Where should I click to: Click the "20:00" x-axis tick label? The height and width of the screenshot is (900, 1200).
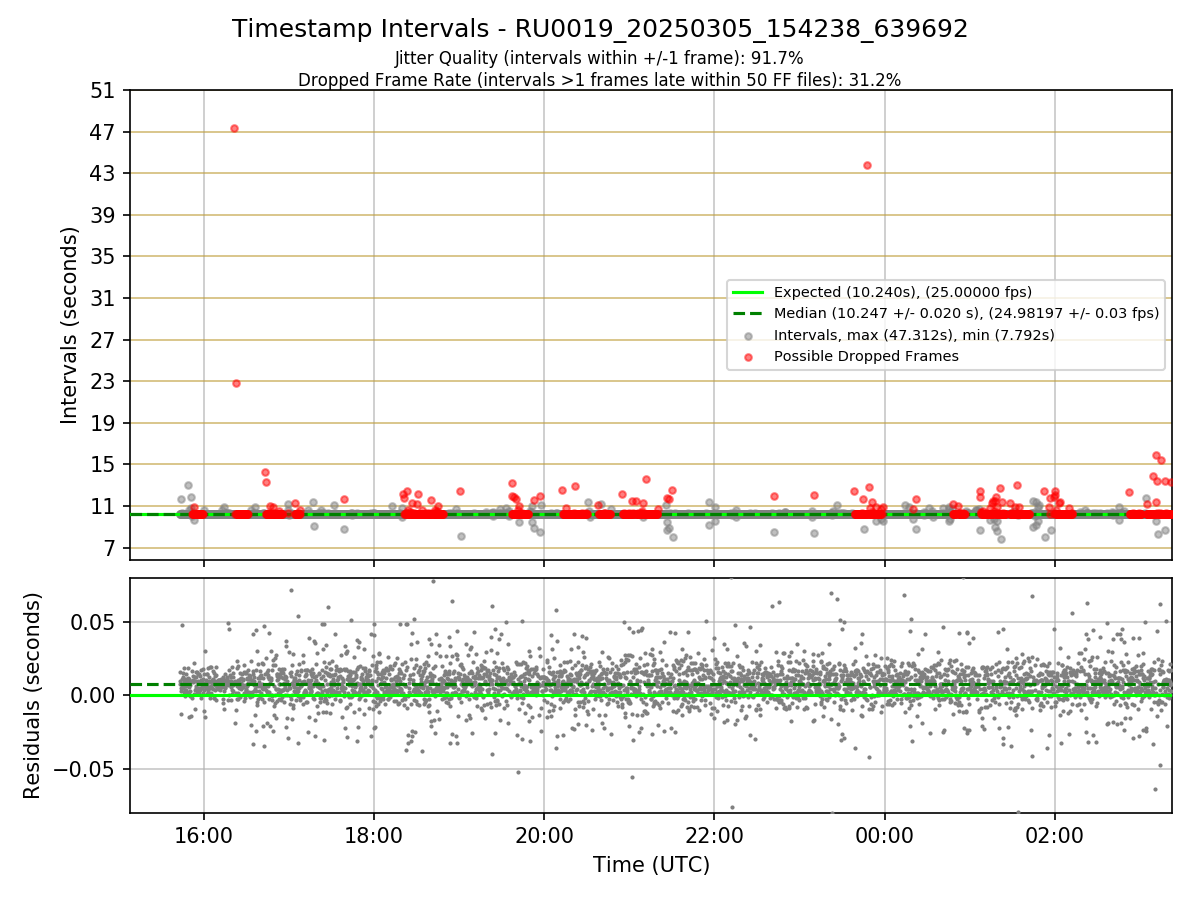[544, 835]
